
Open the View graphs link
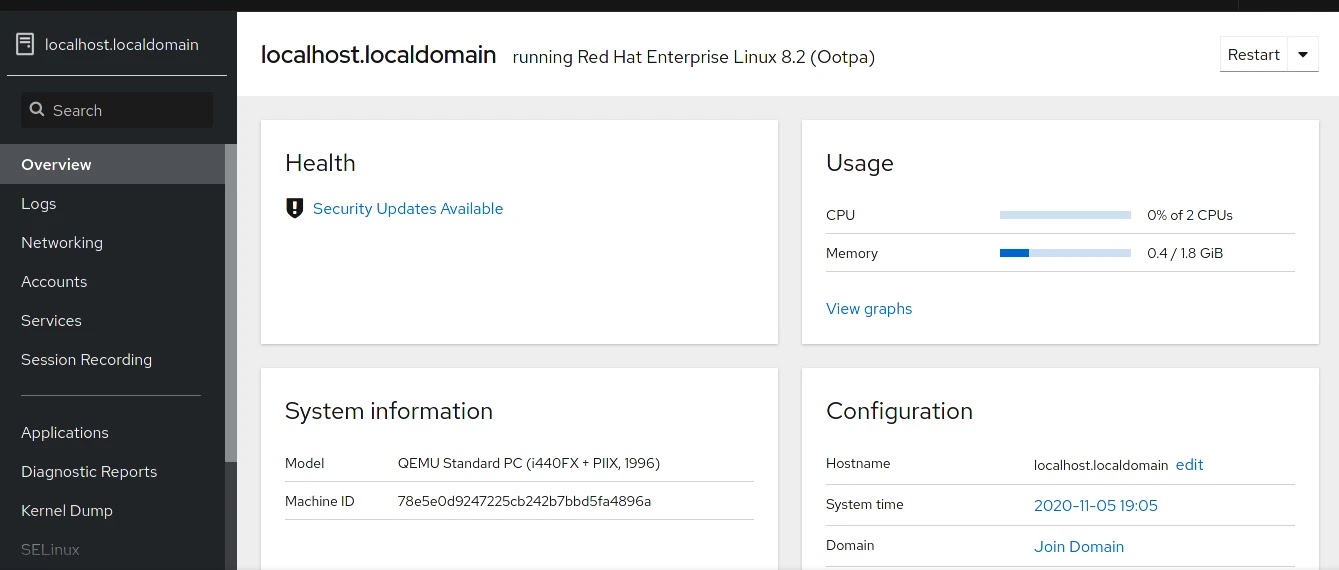click(x=869, y=308)
